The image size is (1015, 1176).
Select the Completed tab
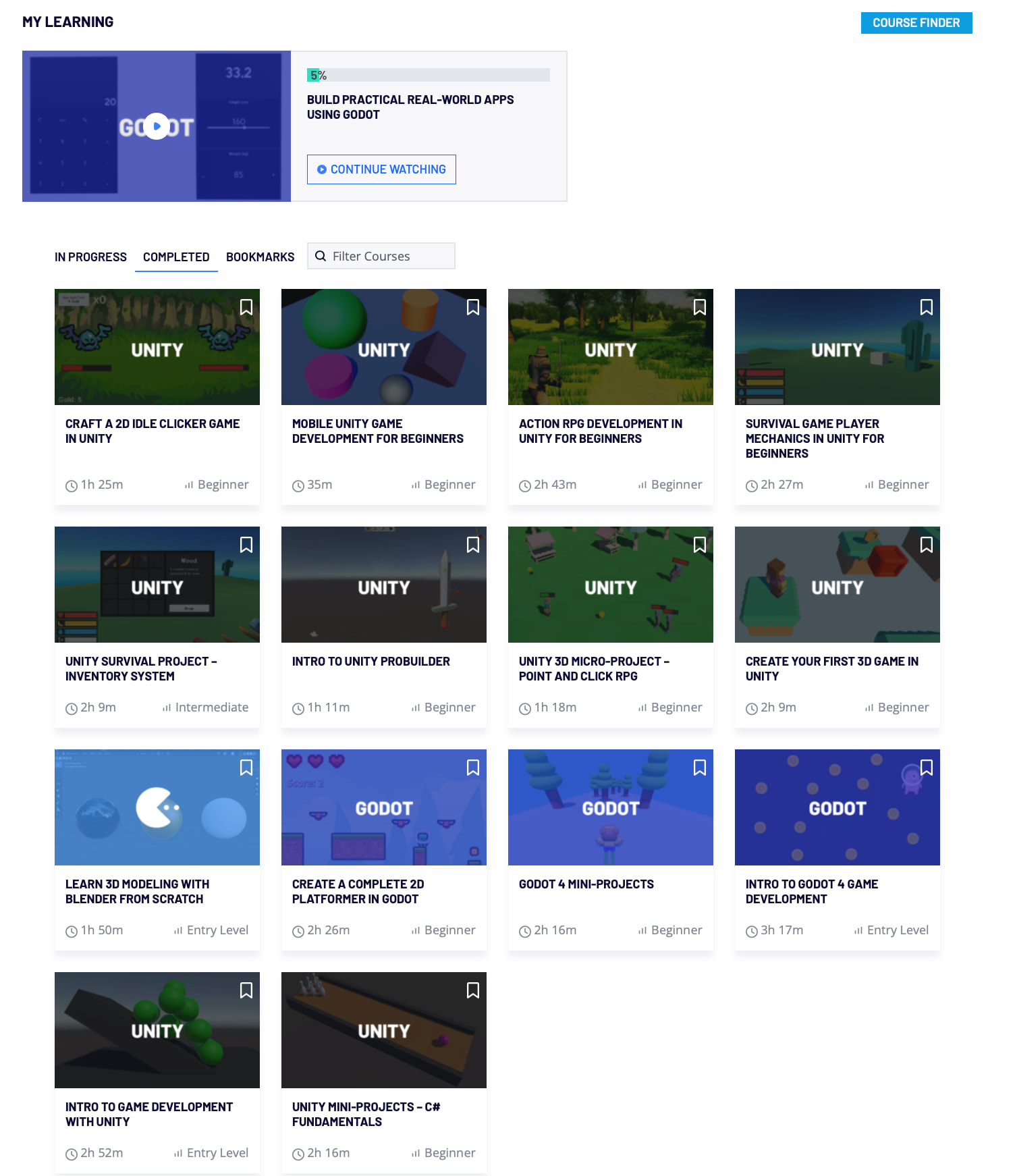tap(176, 257)
